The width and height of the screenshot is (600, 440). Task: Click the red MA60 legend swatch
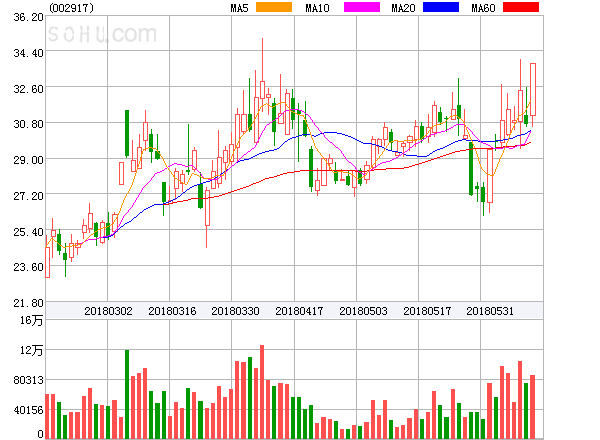[521, 7]
